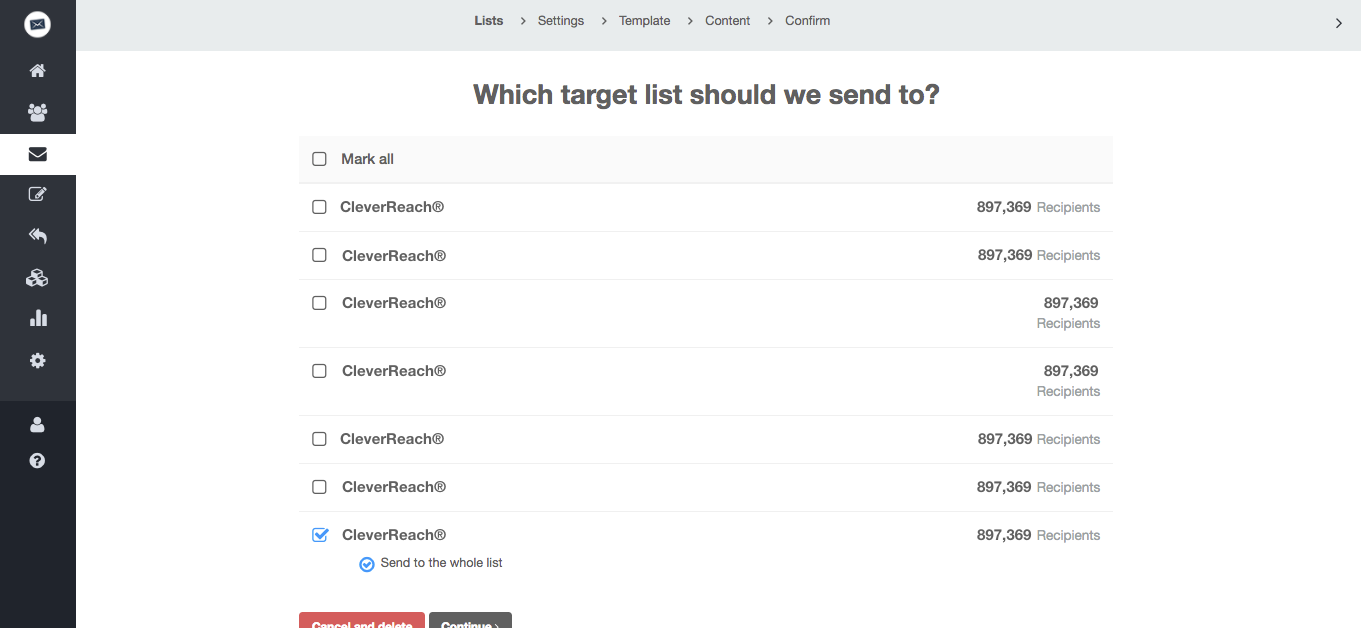Tick the Mark all checkbox

click(319, 159)
